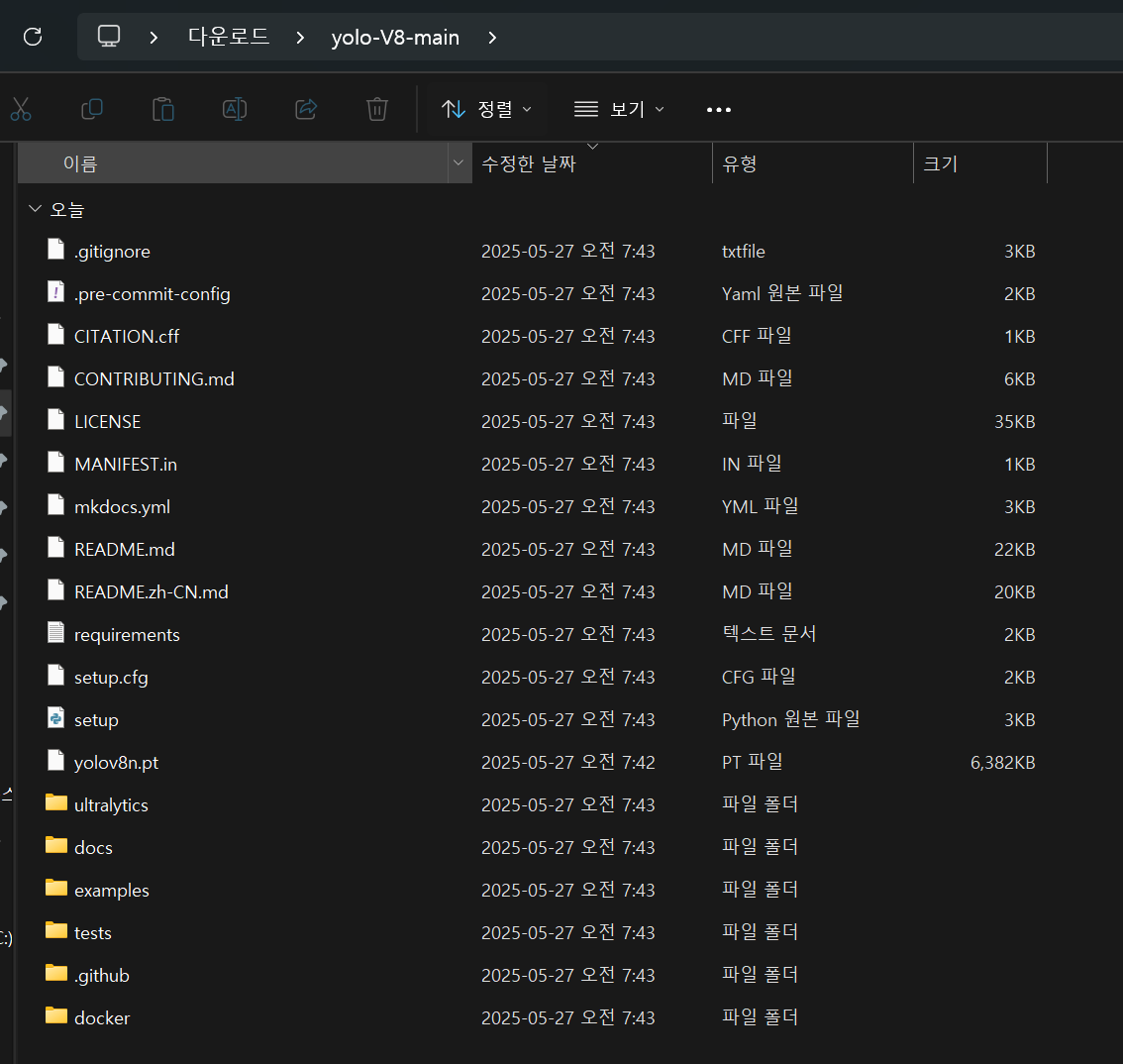This screenshot has height=1064, width=1123.
Task: Select the LICENSE file icon
Action: tap(55, 420)
